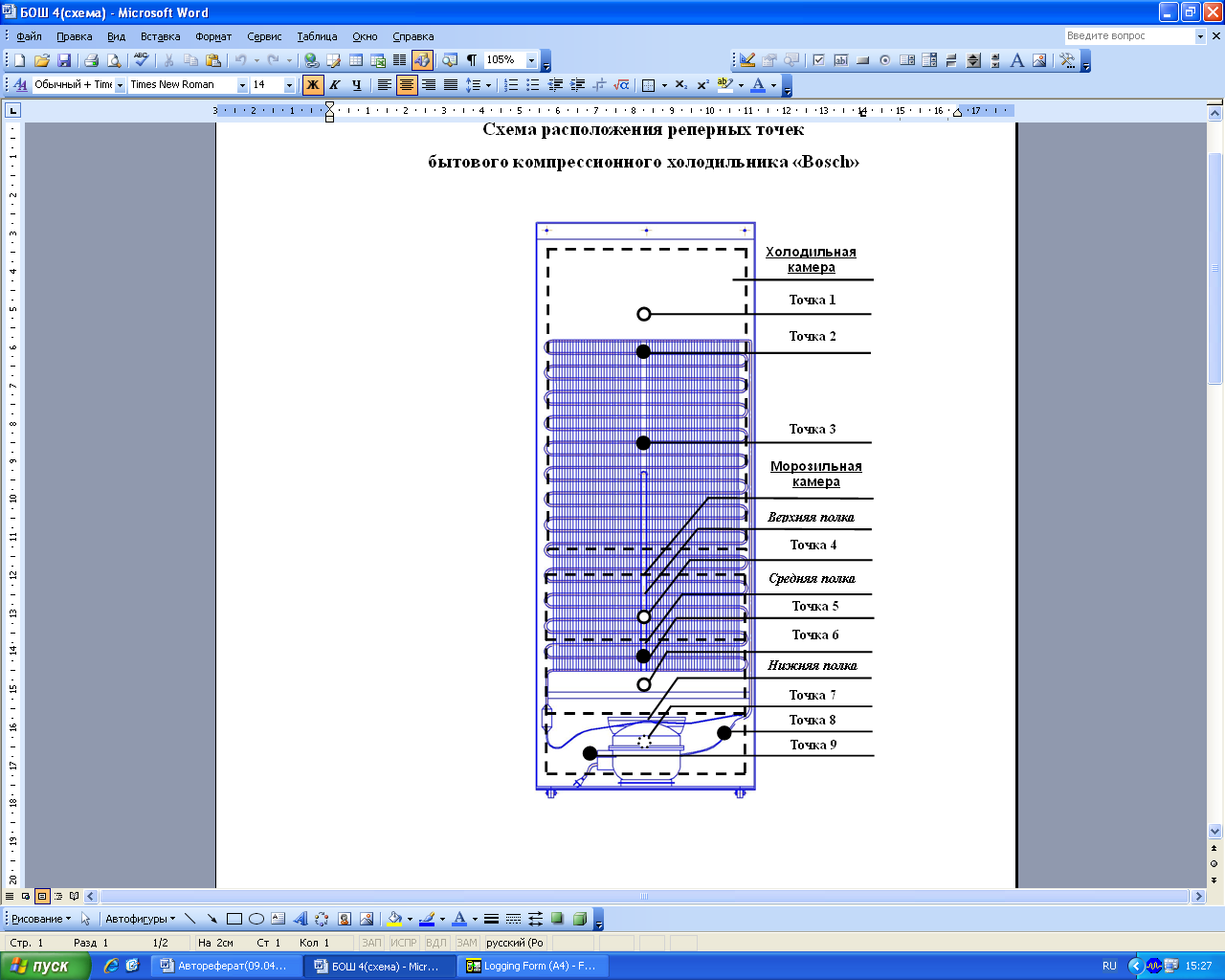Open the Файл menu
Screen dimensions: 1225x980
(x=29, y=36)
